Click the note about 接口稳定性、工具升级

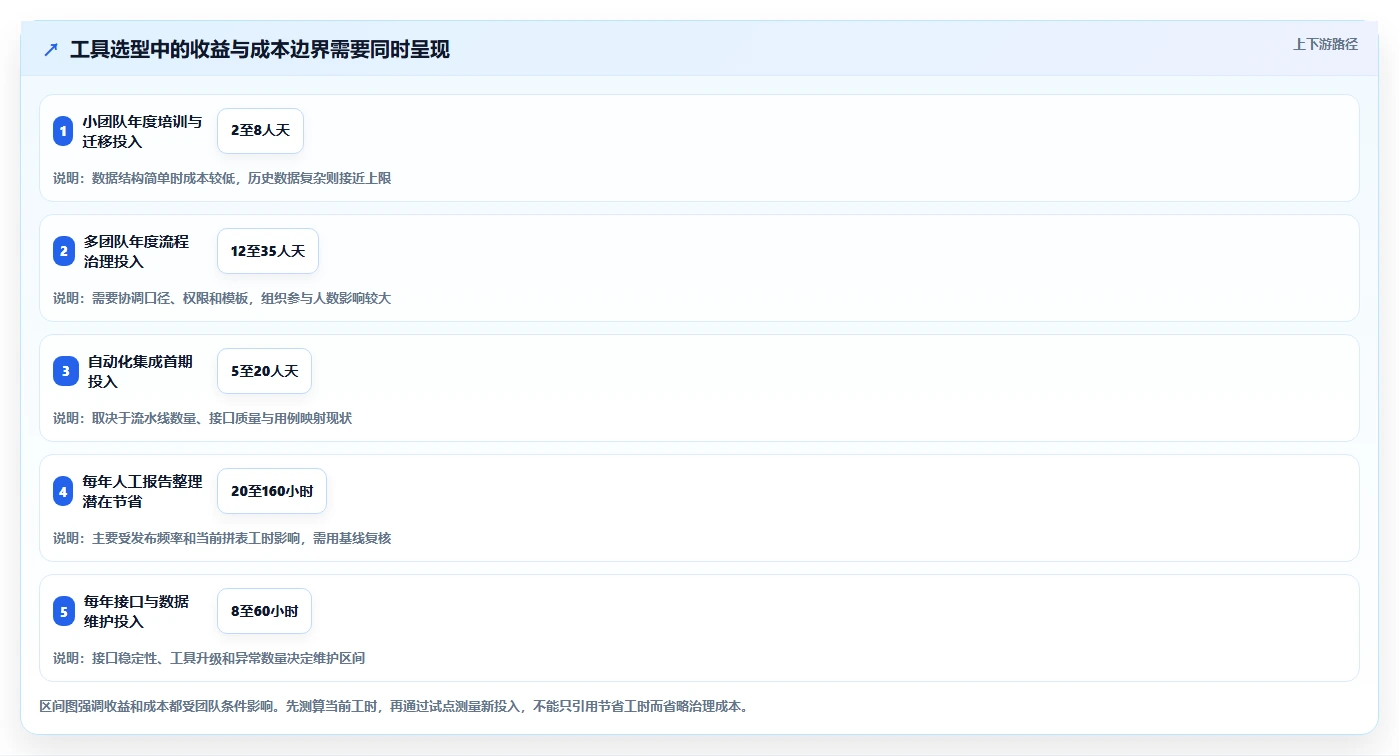(x=209, y=658)
